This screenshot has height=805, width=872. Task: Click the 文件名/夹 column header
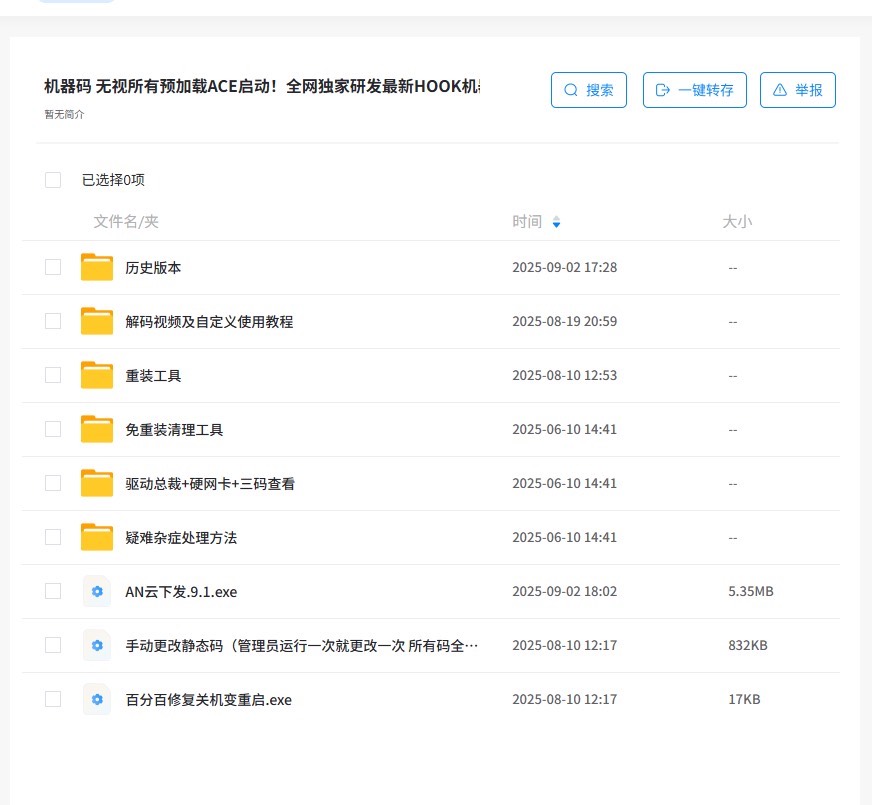(126, 222)
